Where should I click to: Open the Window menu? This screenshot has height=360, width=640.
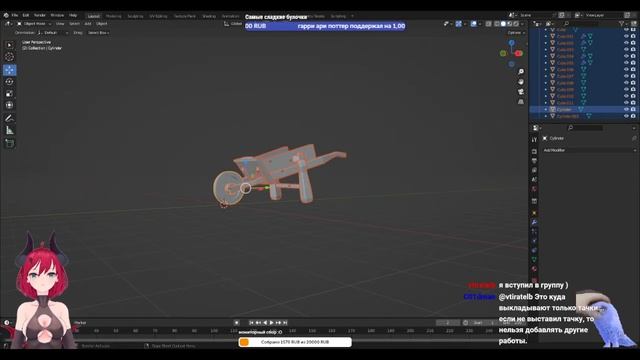tap(57, 15)
